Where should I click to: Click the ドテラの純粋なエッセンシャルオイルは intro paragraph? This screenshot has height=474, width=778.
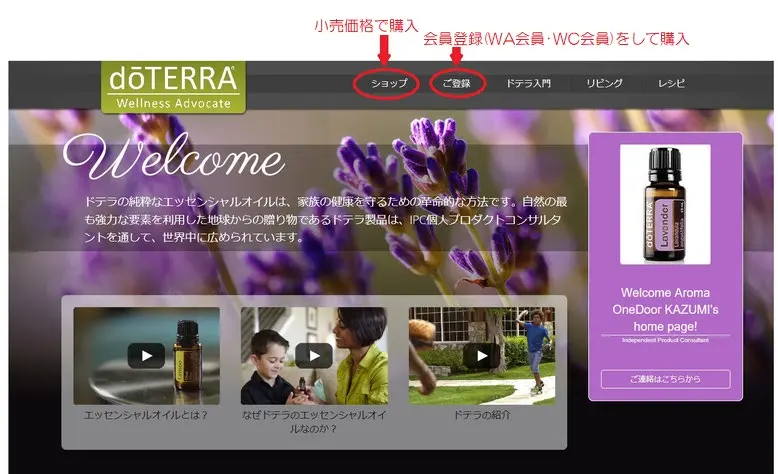tap(325, 219)
